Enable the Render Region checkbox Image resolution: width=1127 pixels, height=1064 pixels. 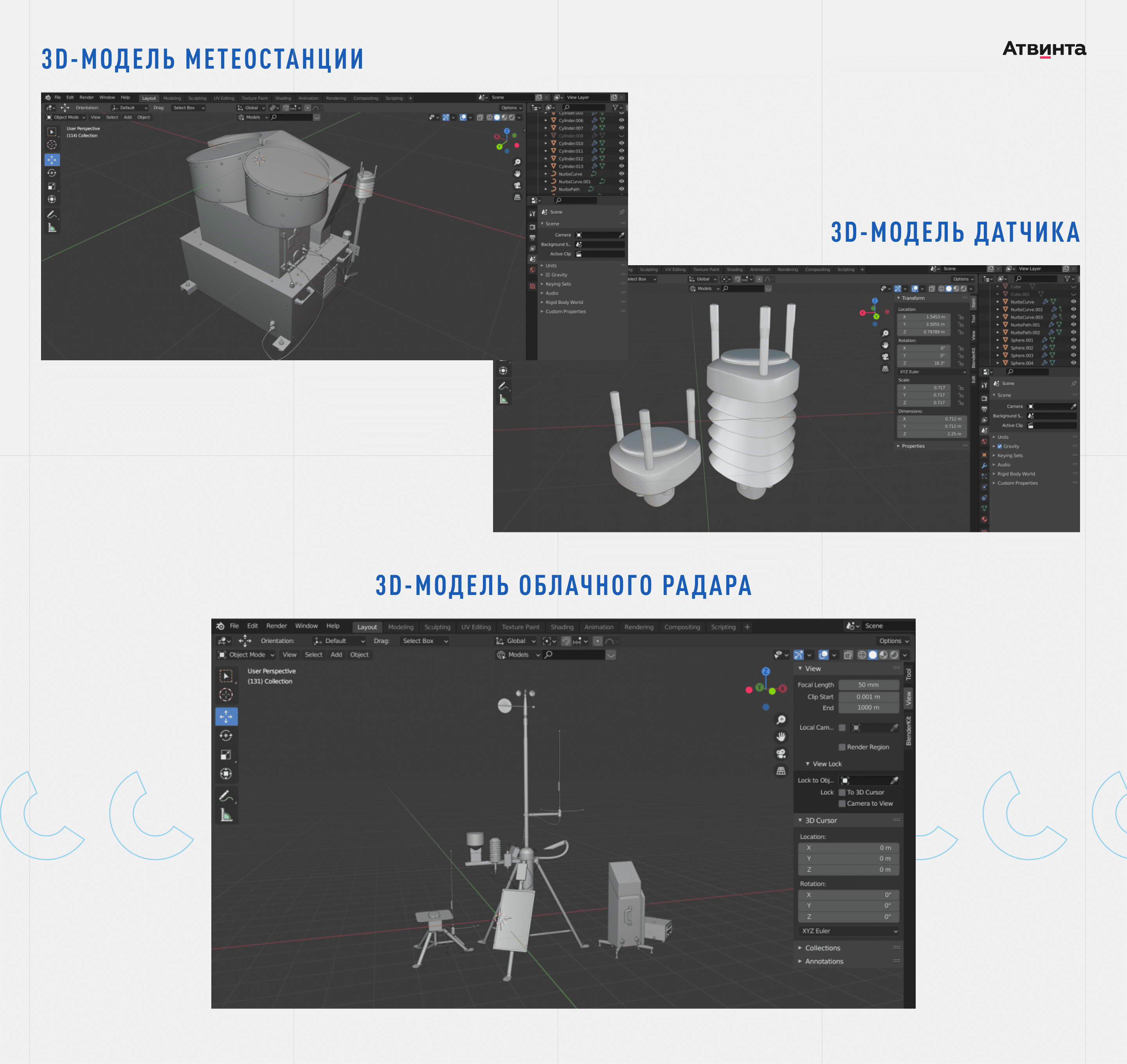(x=842, y=747)
